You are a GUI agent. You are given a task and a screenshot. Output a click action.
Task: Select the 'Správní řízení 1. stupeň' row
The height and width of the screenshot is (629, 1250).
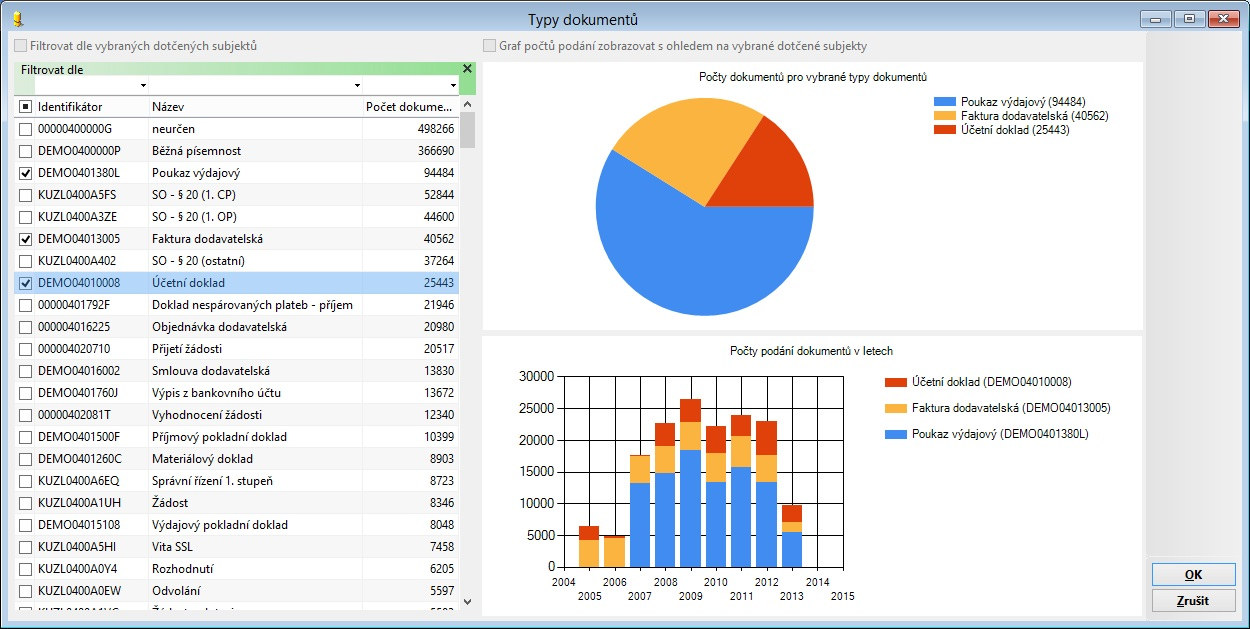(237, 481)
